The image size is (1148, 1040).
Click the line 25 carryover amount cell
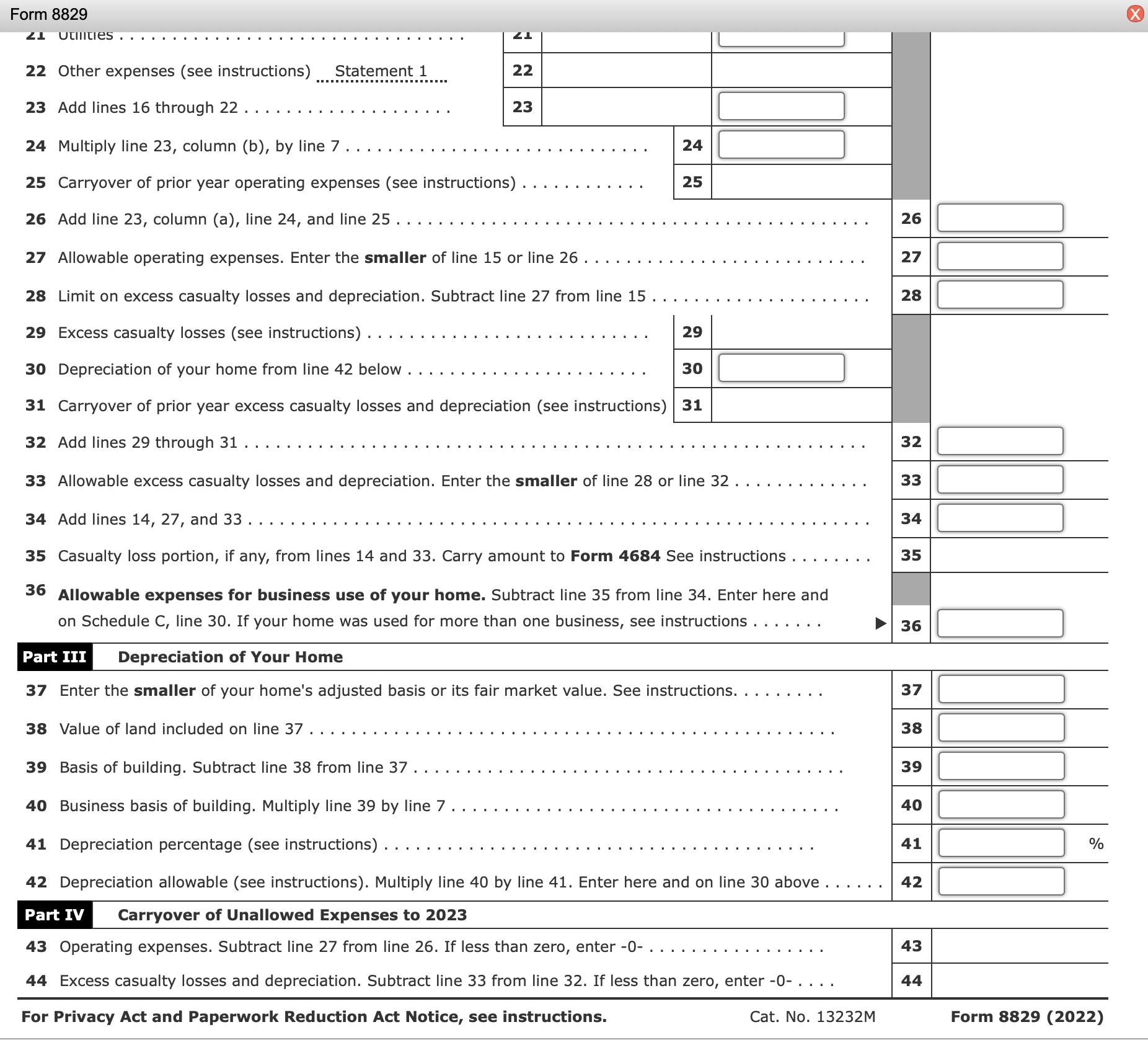pos(801,182)
